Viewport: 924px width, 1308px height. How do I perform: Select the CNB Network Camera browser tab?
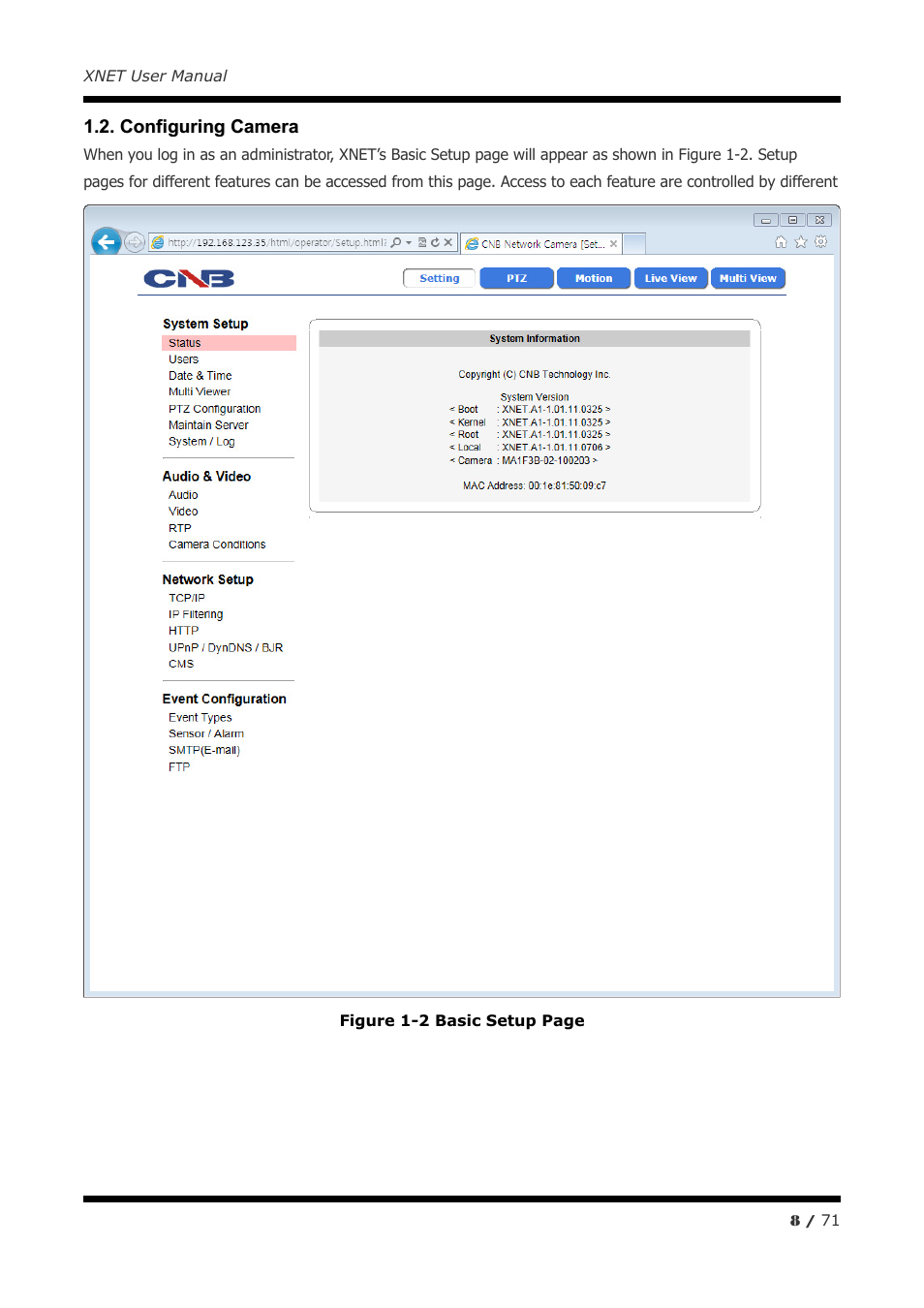click(540, 244)
